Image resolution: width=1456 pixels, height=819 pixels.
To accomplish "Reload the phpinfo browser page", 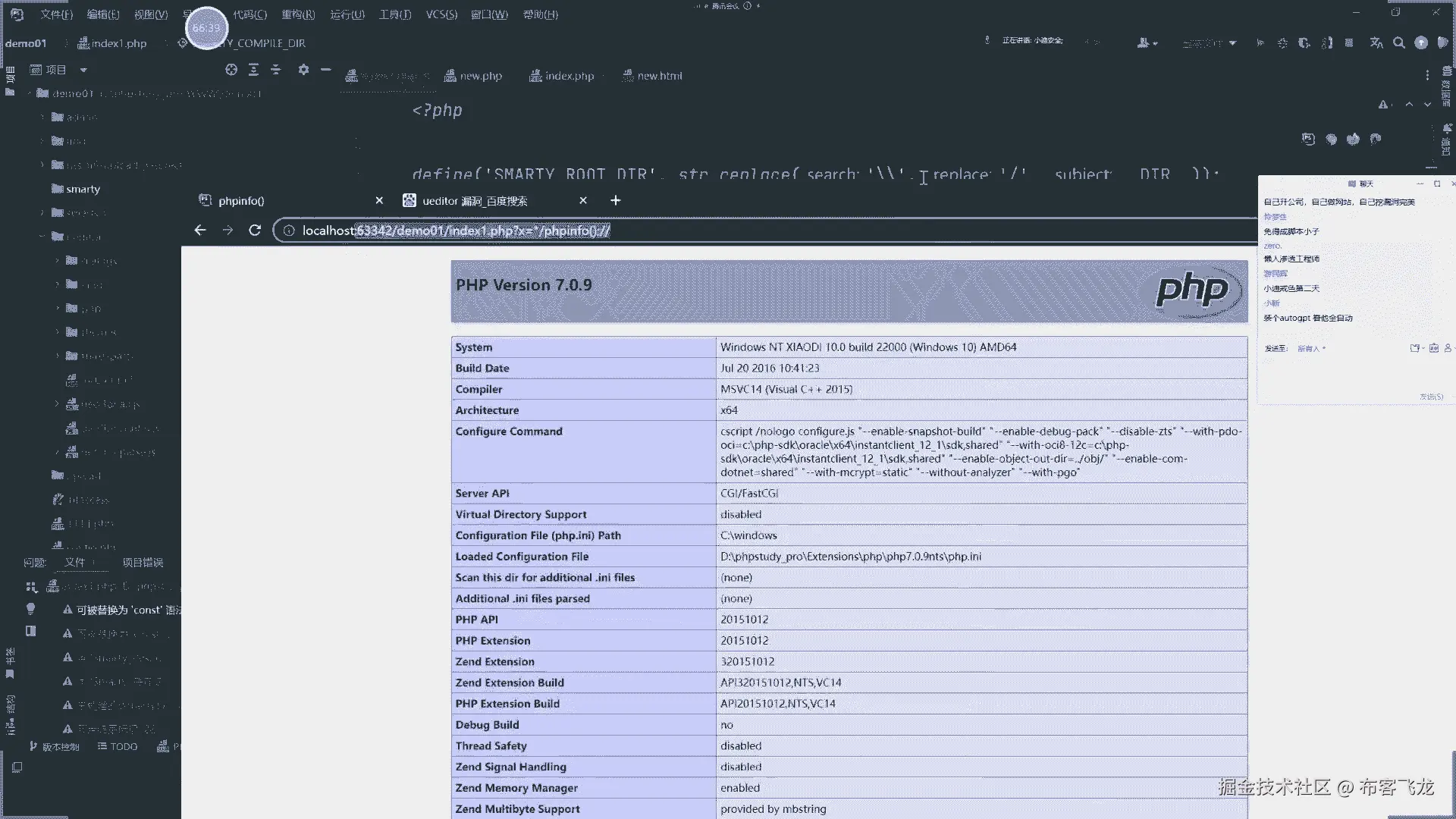I will click(255, 231).
